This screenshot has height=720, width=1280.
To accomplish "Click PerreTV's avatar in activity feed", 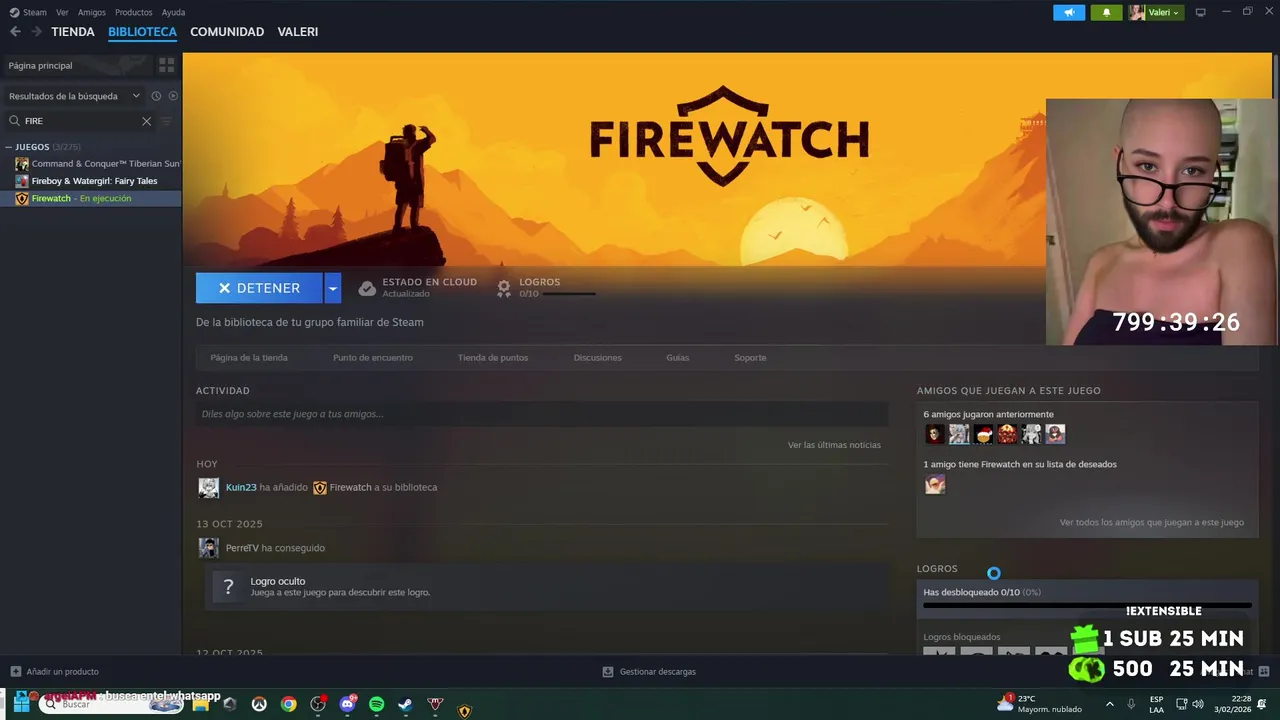I will click(208, 548).
